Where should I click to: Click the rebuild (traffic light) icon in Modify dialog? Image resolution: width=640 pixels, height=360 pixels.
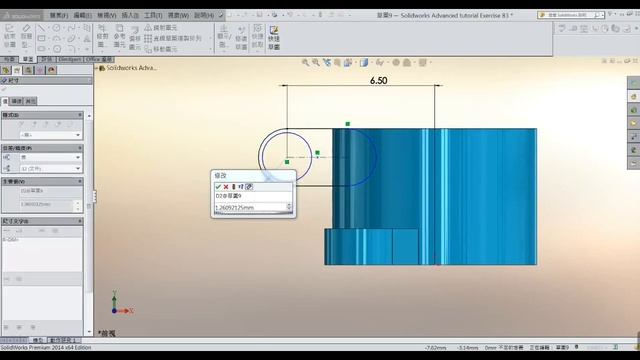click(233, 187)
